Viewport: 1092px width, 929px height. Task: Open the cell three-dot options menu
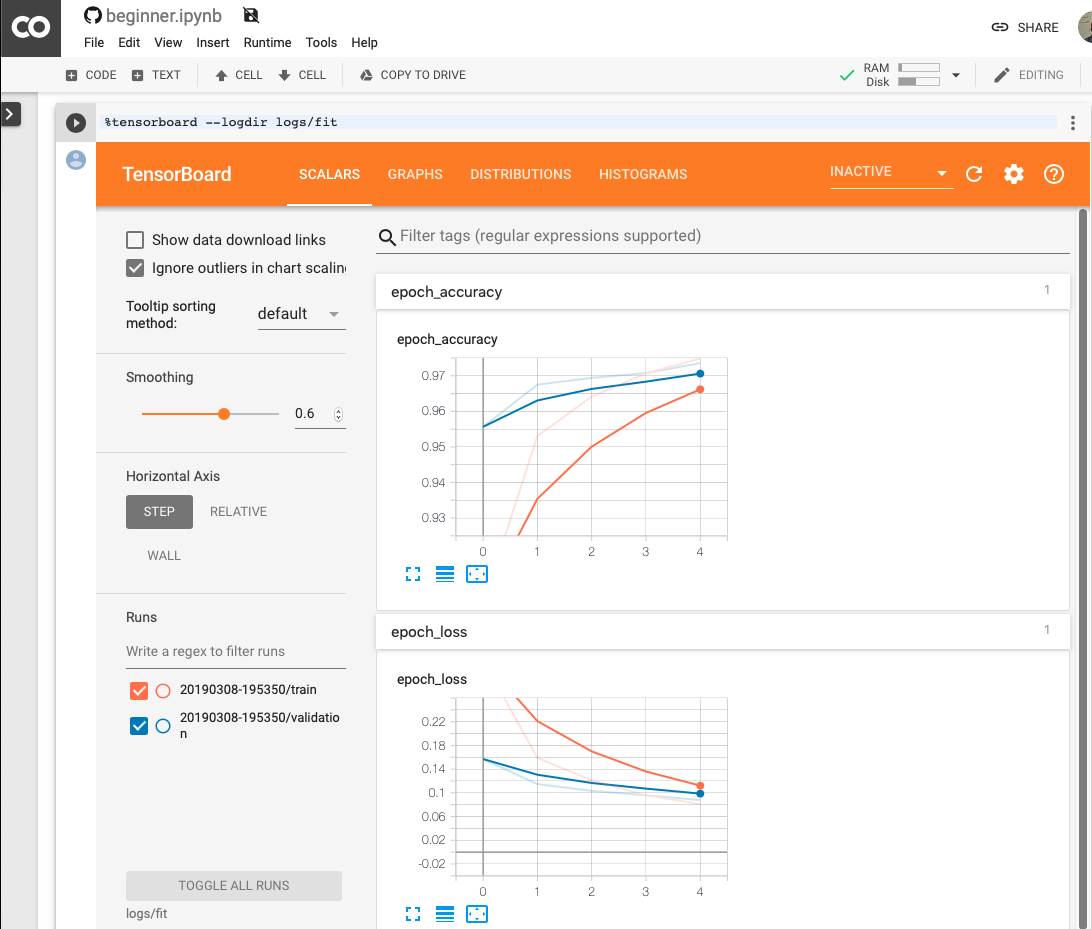(x=1072, y=123)
